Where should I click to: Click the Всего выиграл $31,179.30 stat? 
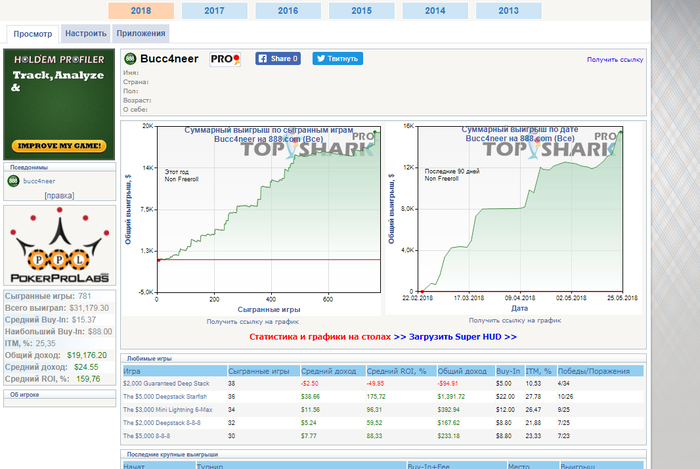[89, 308]
